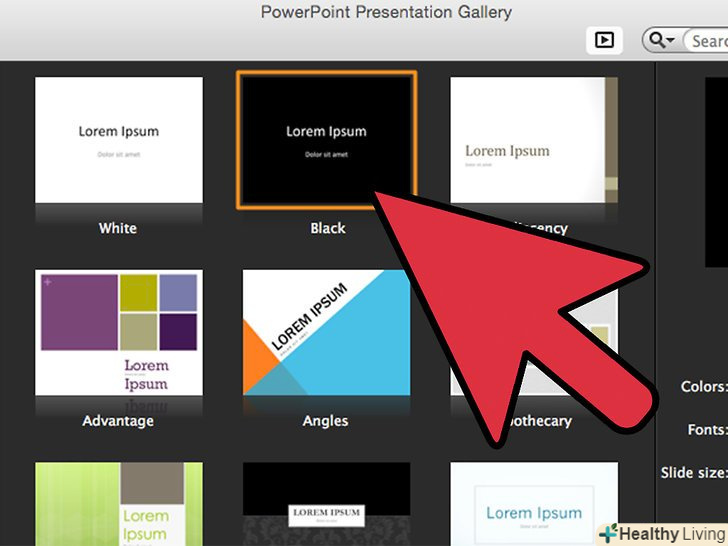Viewport: 728px width, 546px height.
Task: Pick the Angles theme thumbnail
Action: pos(326,332)
